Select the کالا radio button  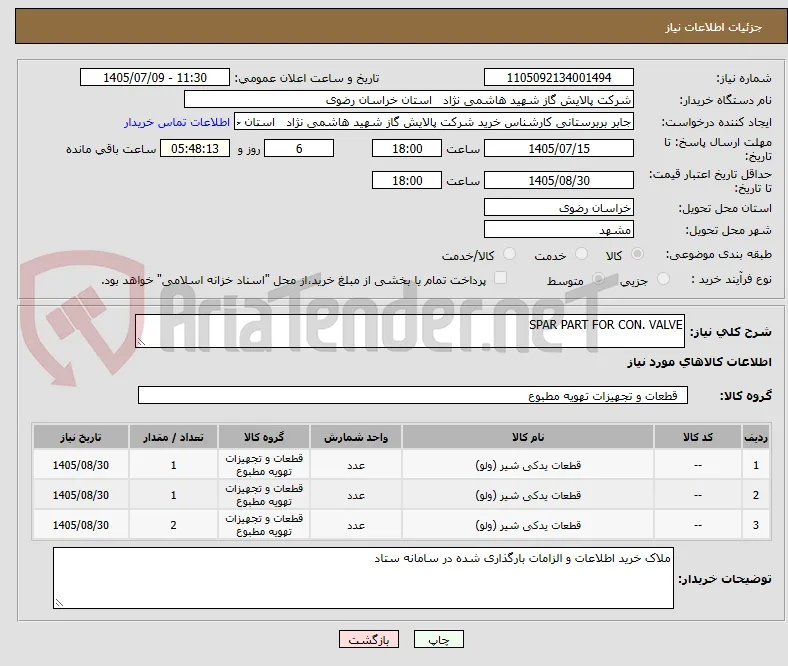click(x=637, y=254)
